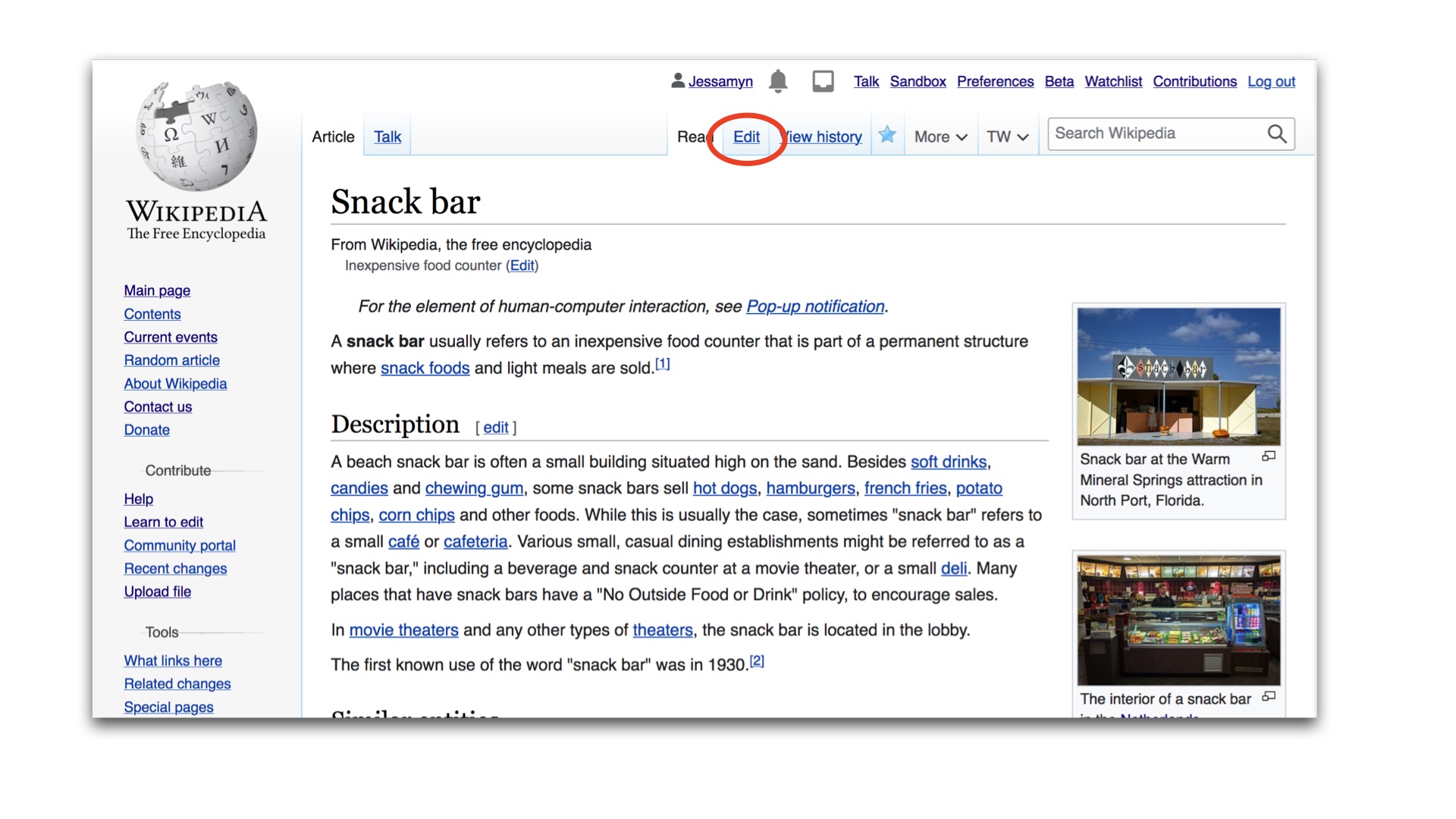Click the Edit tab to modify article

tap(746, 135)
